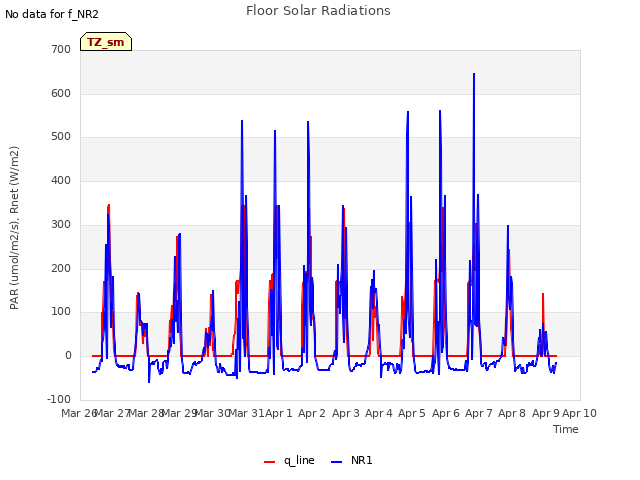This screenshot has width=640, height=480.
Task: Click the x-axis label 'Apr 5'
Action: (412, 413)
